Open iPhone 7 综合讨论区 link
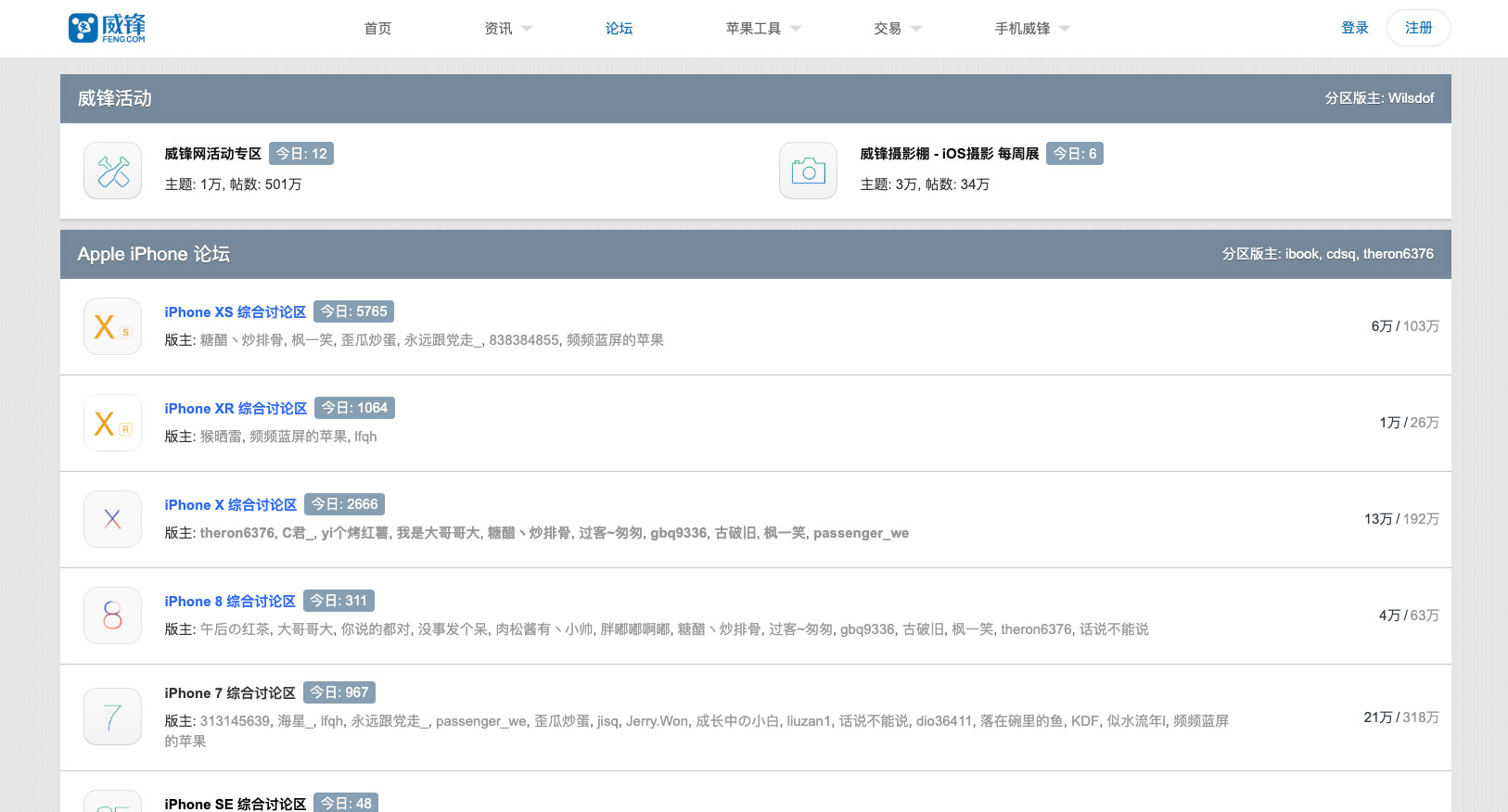 point(230,693)
